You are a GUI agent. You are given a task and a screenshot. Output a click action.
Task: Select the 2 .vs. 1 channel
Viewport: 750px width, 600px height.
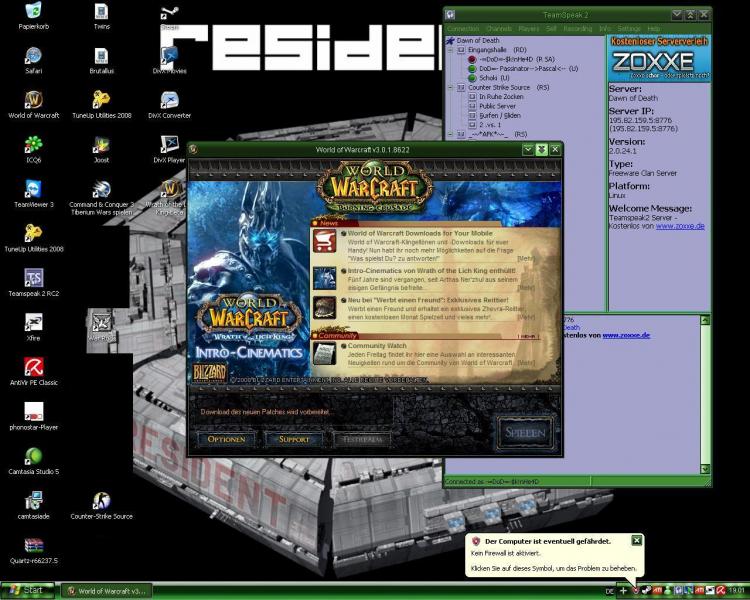[490, 124]
